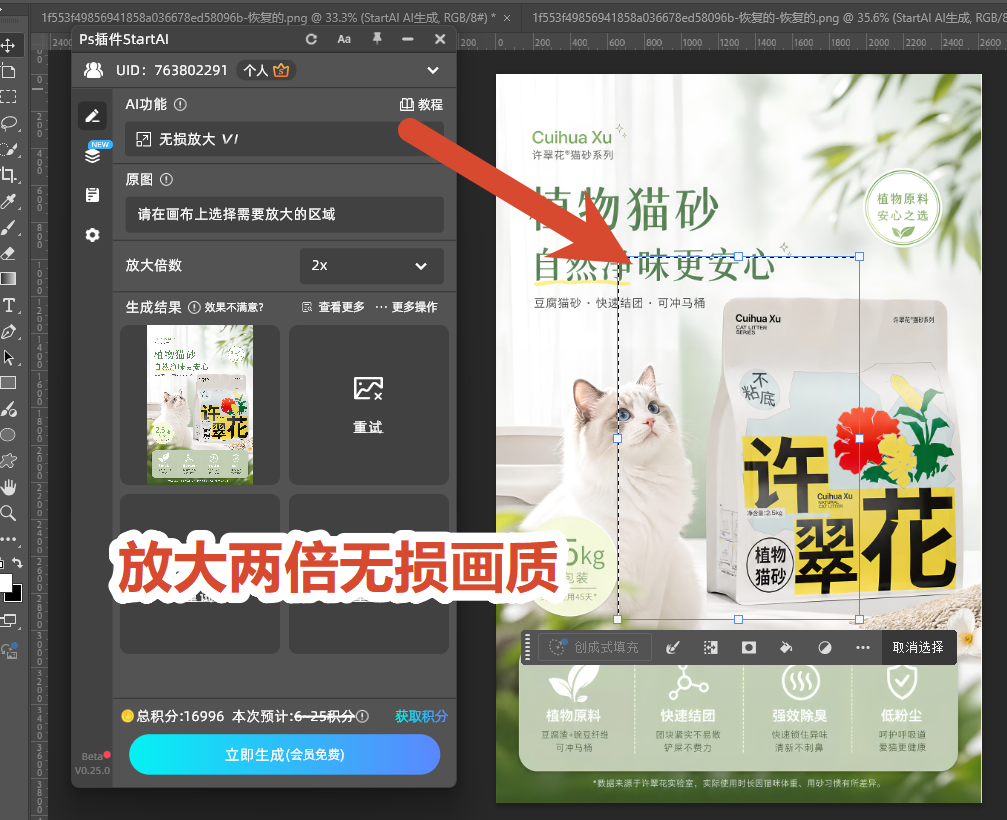Click the Aa font size icon in StartAI
The width and height of the screenshot is (1007, 820).
344,39
